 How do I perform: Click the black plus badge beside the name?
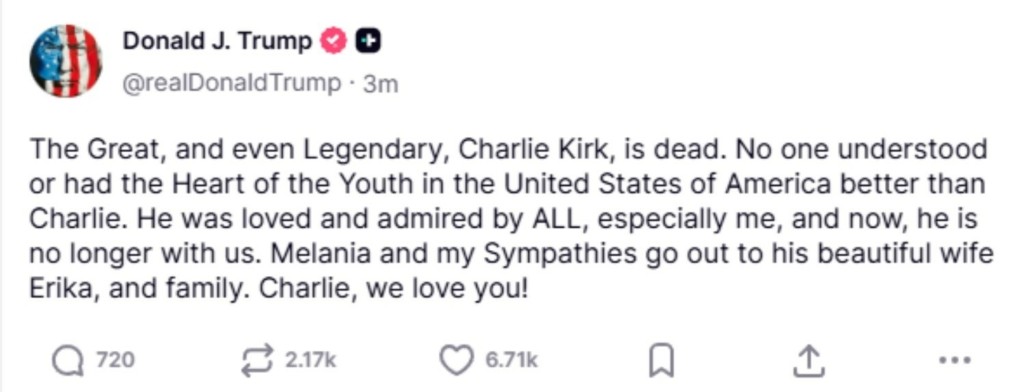click(368, 42)
